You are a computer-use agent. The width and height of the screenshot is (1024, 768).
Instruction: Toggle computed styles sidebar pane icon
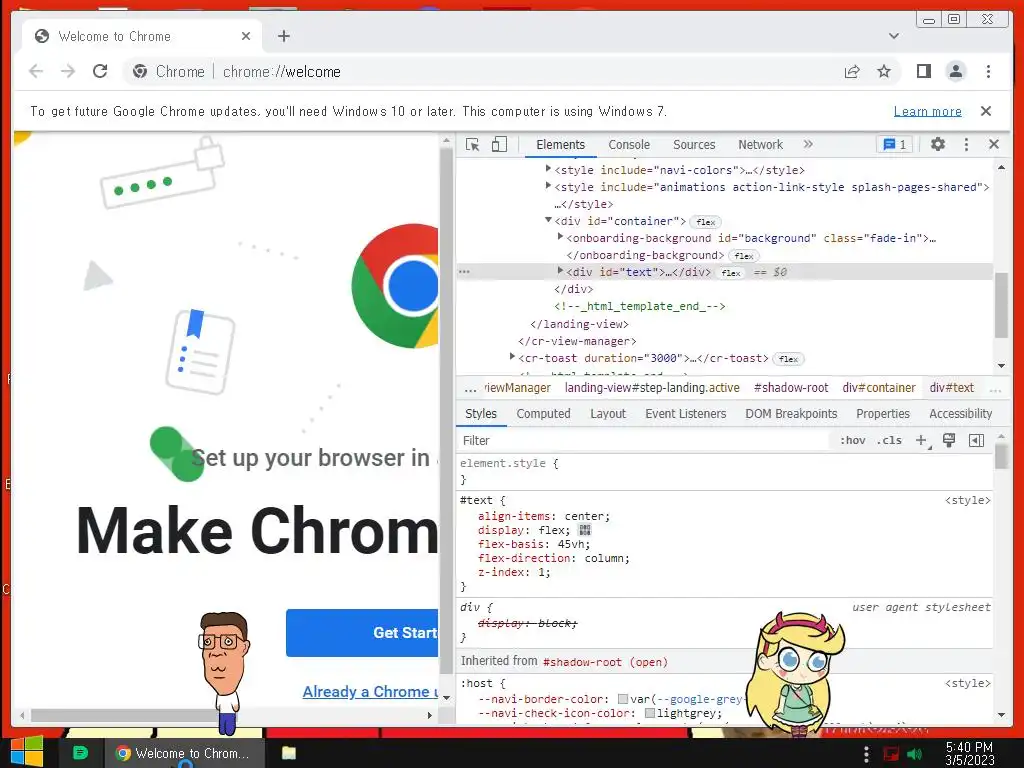[x=976, y=440]
